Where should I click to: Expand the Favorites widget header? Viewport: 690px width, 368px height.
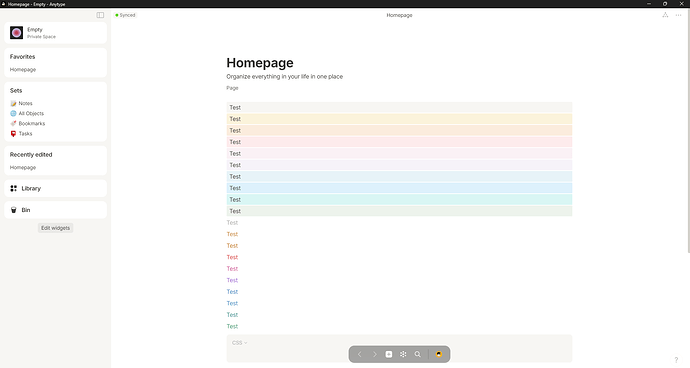coord(22,57)
